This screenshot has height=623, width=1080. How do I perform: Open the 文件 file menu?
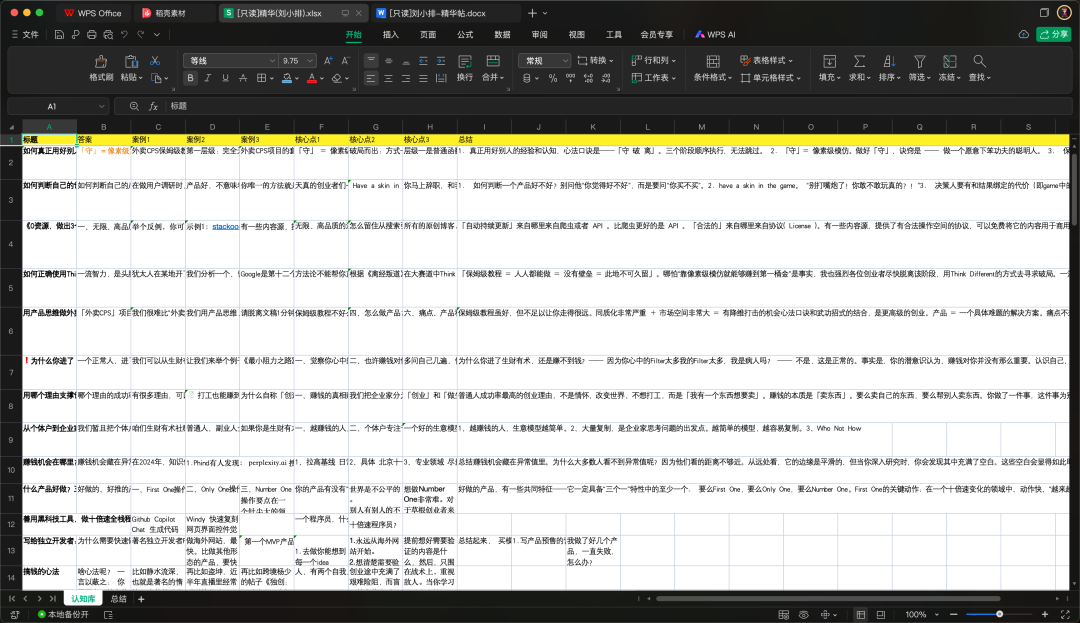tap(25, 34)
